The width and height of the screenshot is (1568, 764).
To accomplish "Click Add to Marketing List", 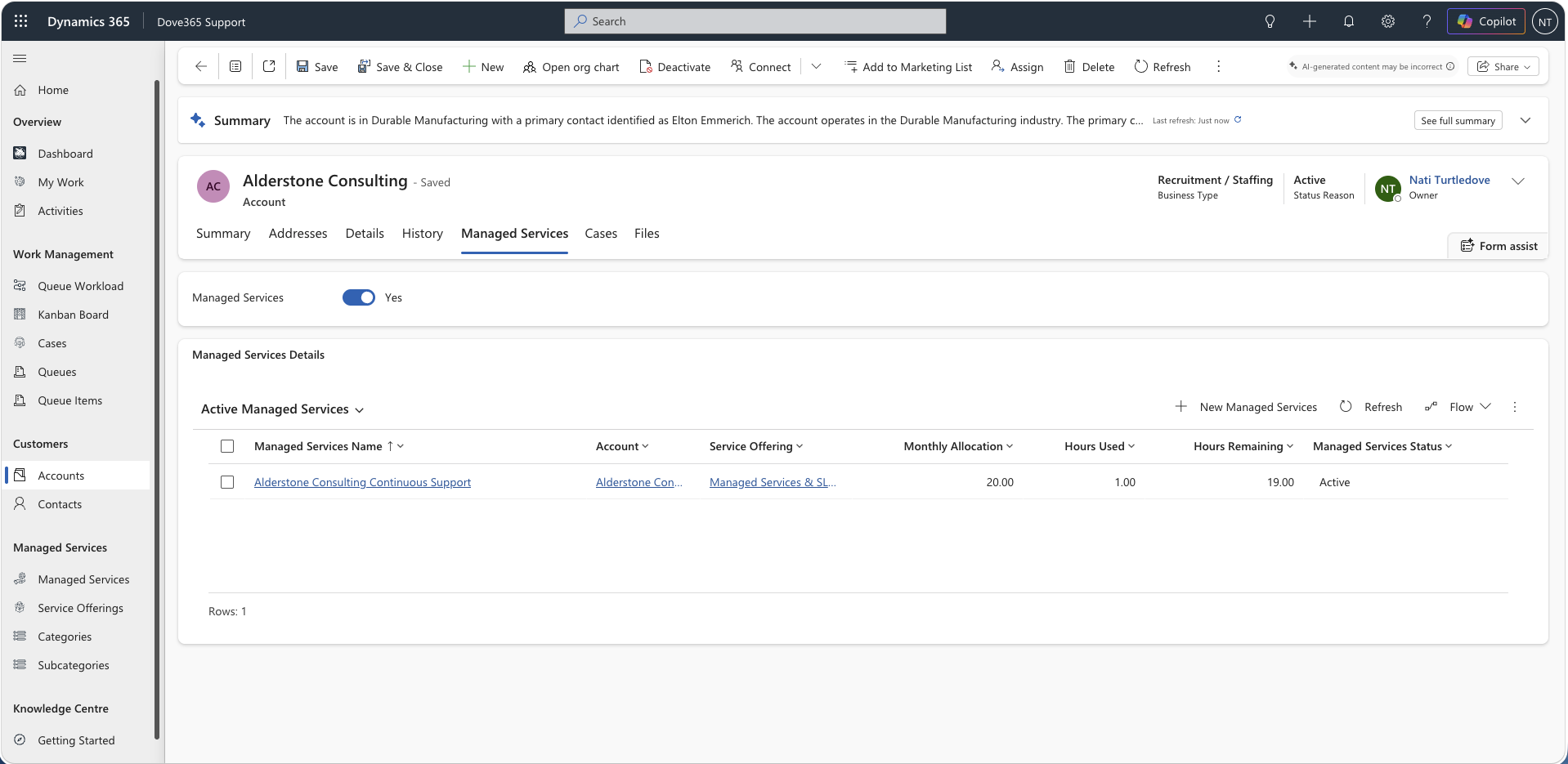I will click(x=908, y=67).
